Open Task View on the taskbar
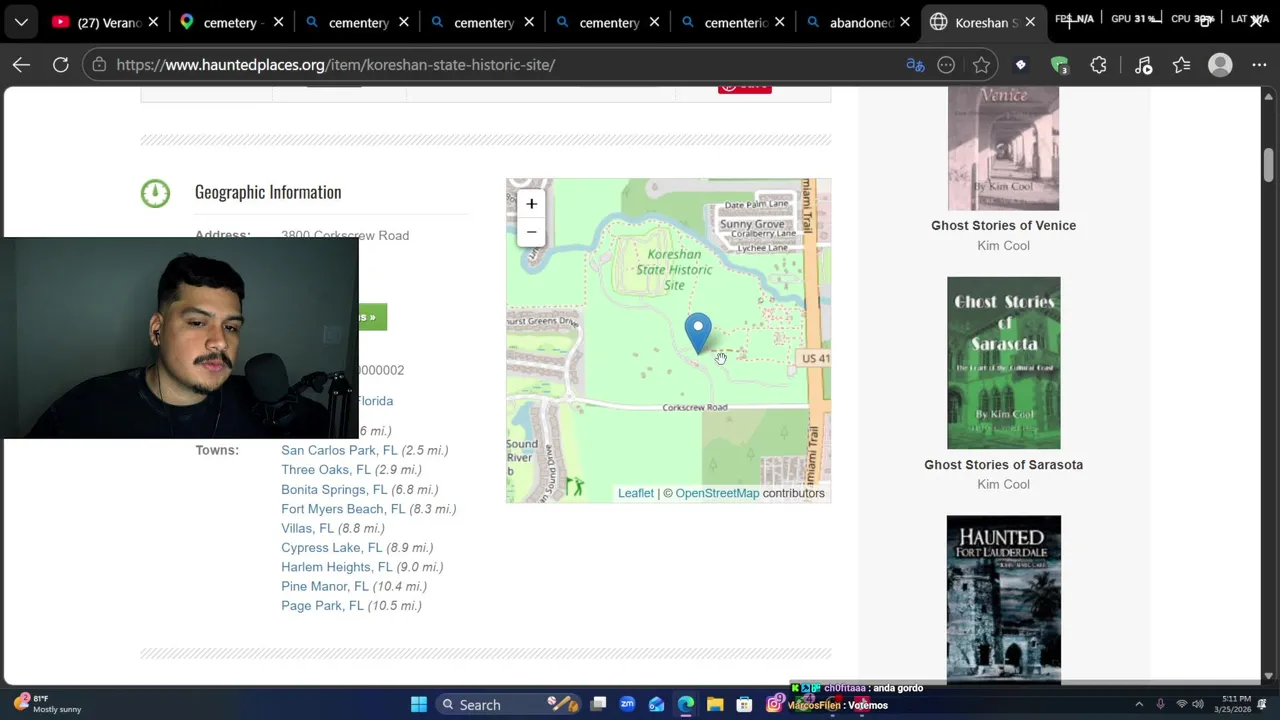 click(x=598, y=705)
